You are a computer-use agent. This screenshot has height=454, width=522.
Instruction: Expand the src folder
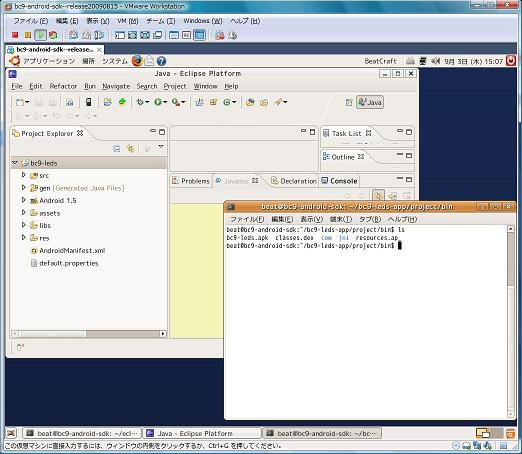click(24, 175)
